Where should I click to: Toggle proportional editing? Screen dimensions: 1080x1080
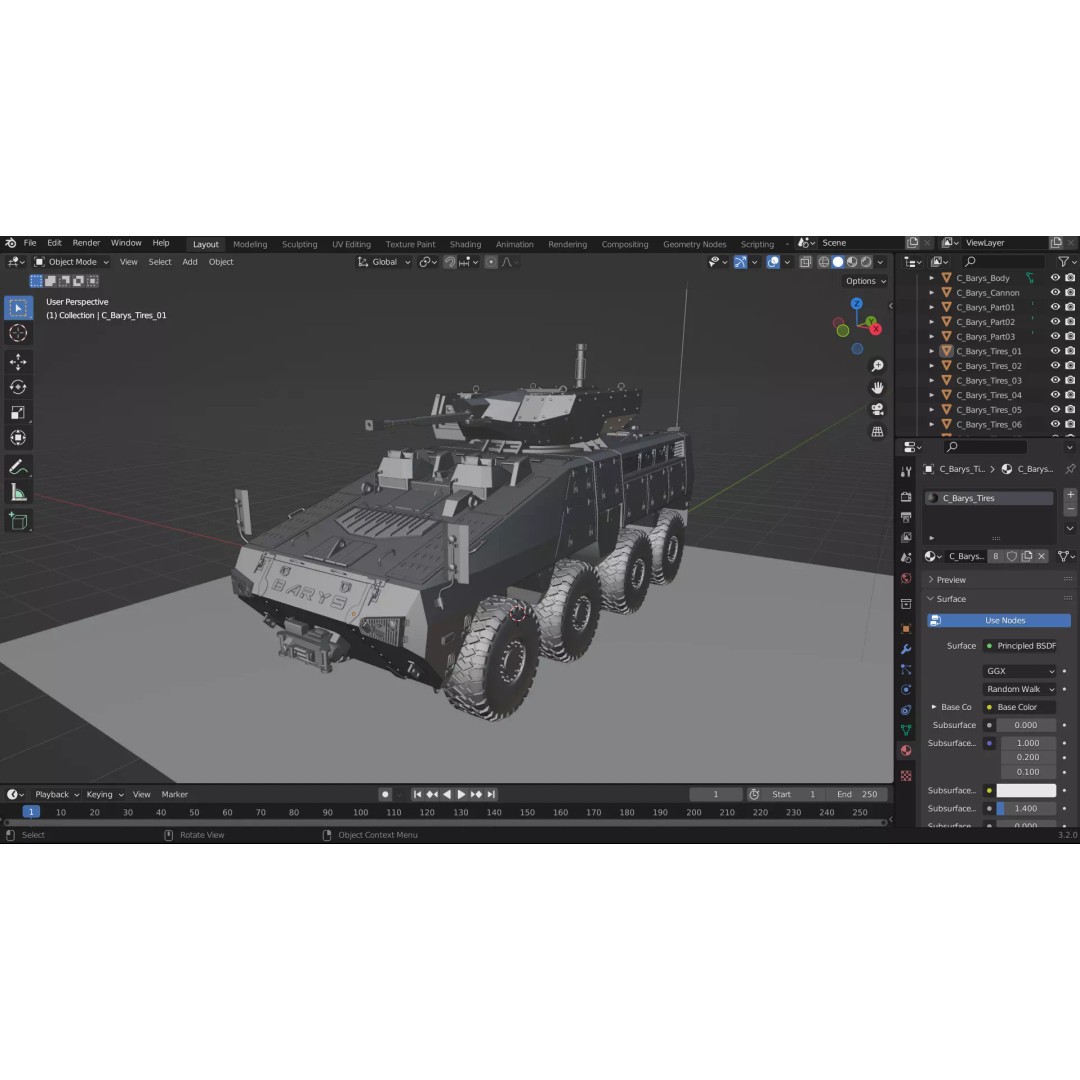point(490,262)
